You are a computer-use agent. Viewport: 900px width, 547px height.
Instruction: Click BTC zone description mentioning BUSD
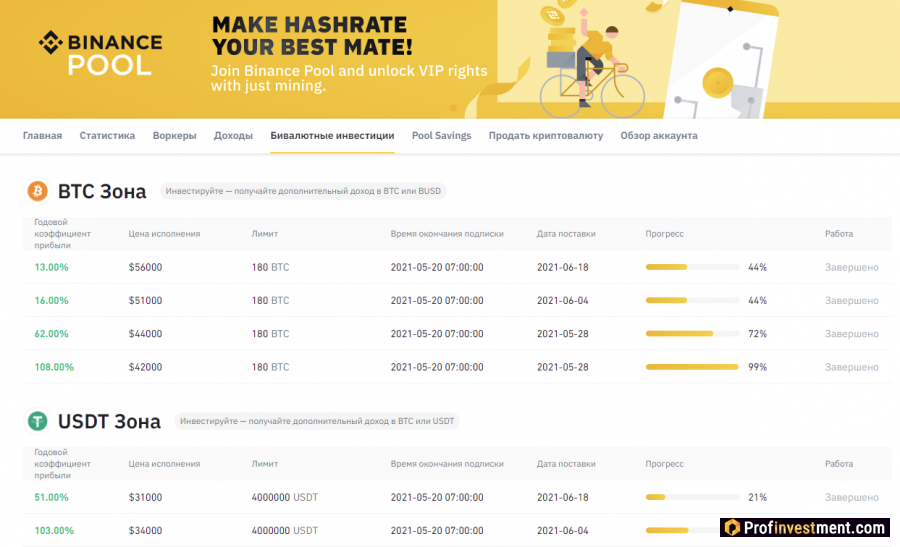pos(303,191)
